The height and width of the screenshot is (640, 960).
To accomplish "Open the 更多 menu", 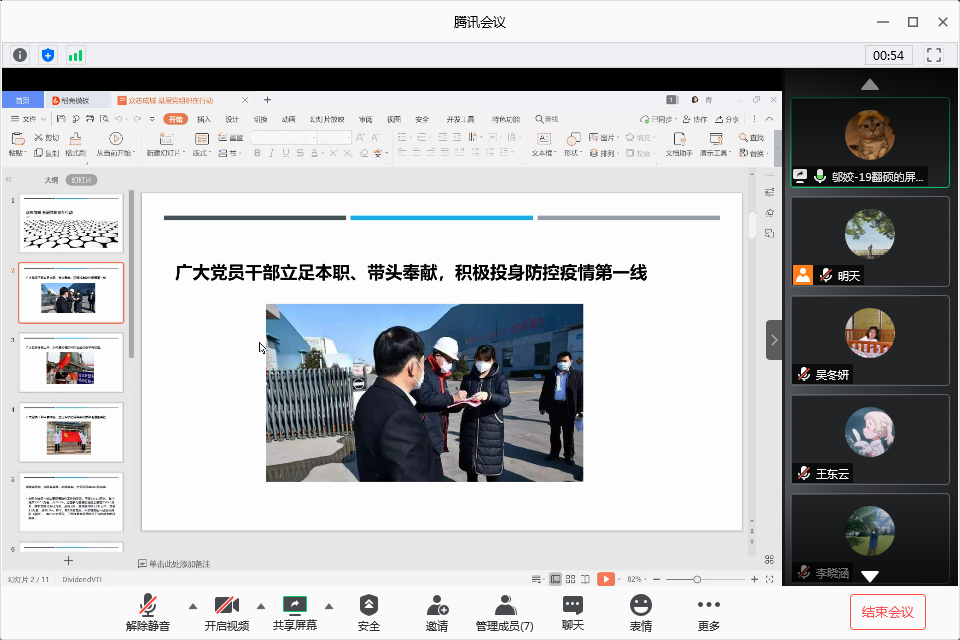I will coord(709,612).
